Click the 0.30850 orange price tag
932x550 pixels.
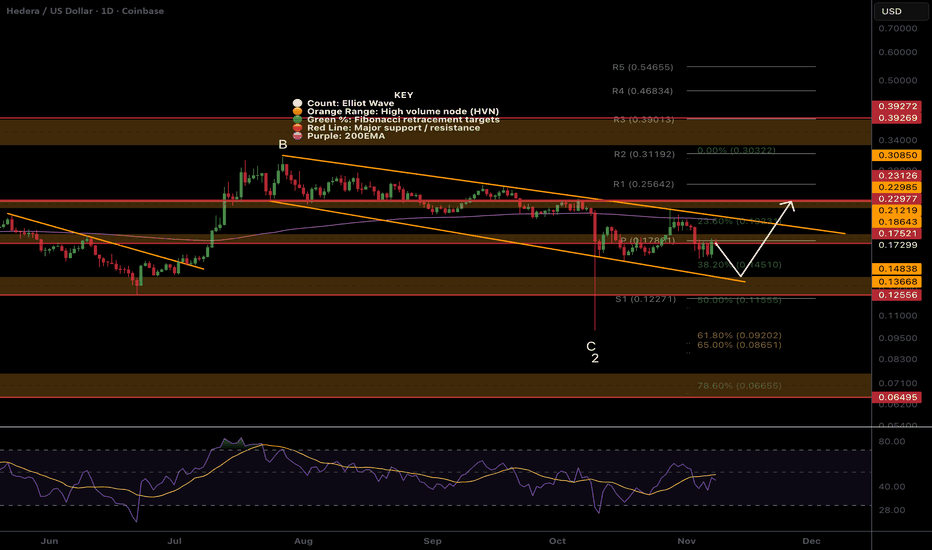tap(901, 156)
